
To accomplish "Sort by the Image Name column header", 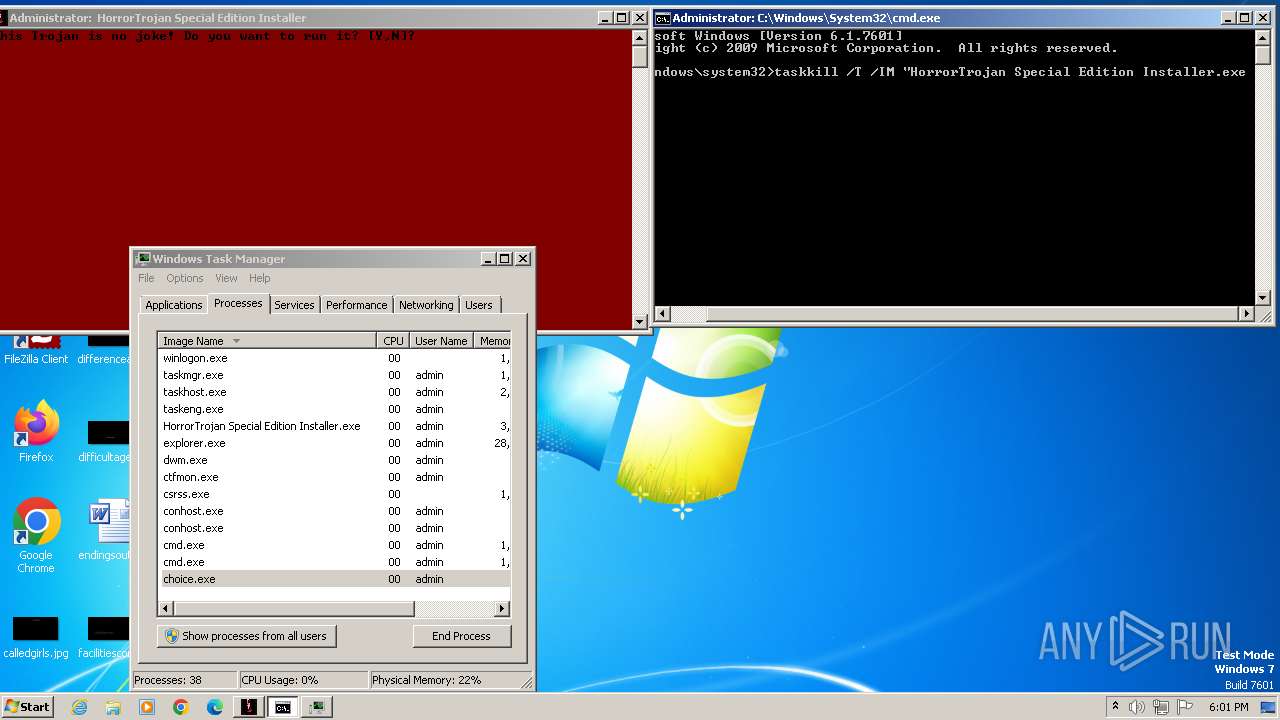I will tap(267, 341).
